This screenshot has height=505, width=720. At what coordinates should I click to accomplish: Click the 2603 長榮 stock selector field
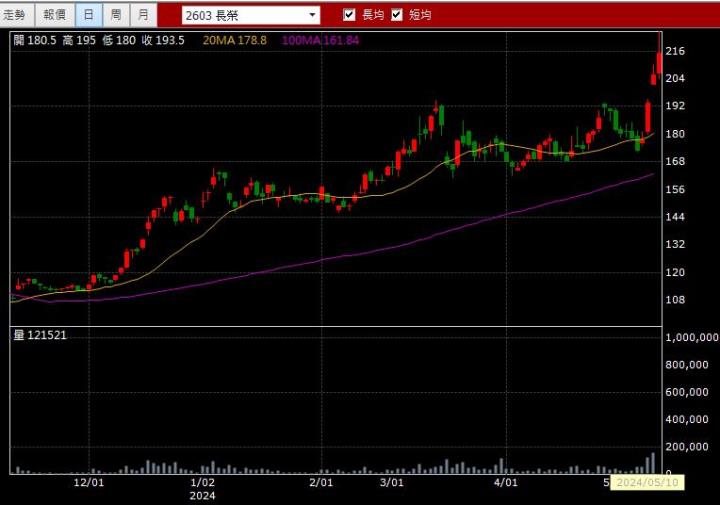243,15
